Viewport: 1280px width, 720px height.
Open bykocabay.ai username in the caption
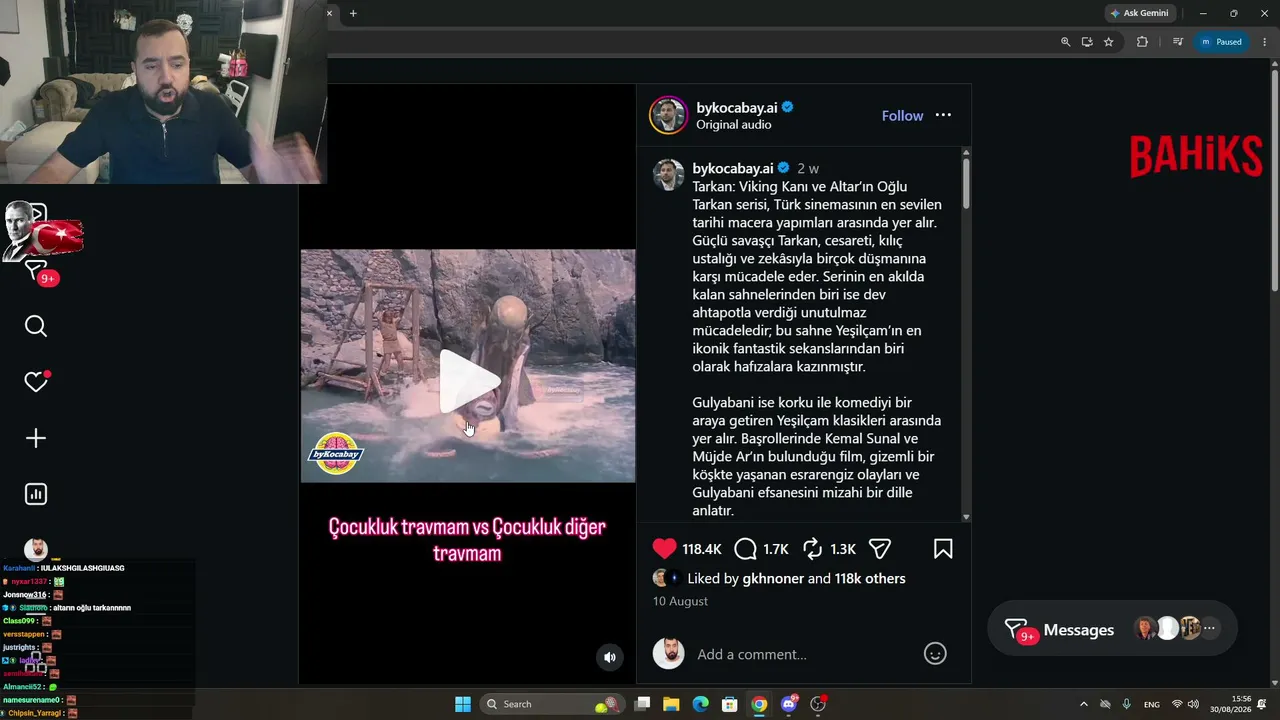pyautogui.click(x=733, y=168)
